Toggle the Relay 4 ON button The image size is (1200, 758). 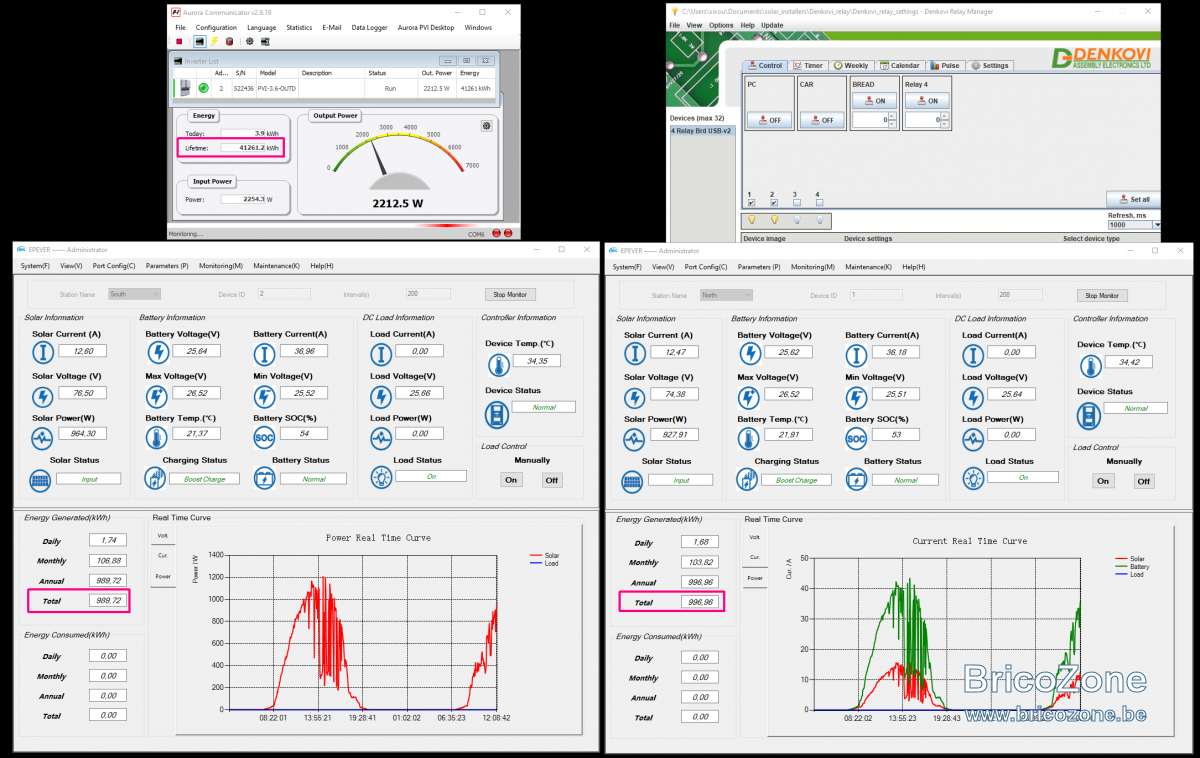(x=926, y=100)
